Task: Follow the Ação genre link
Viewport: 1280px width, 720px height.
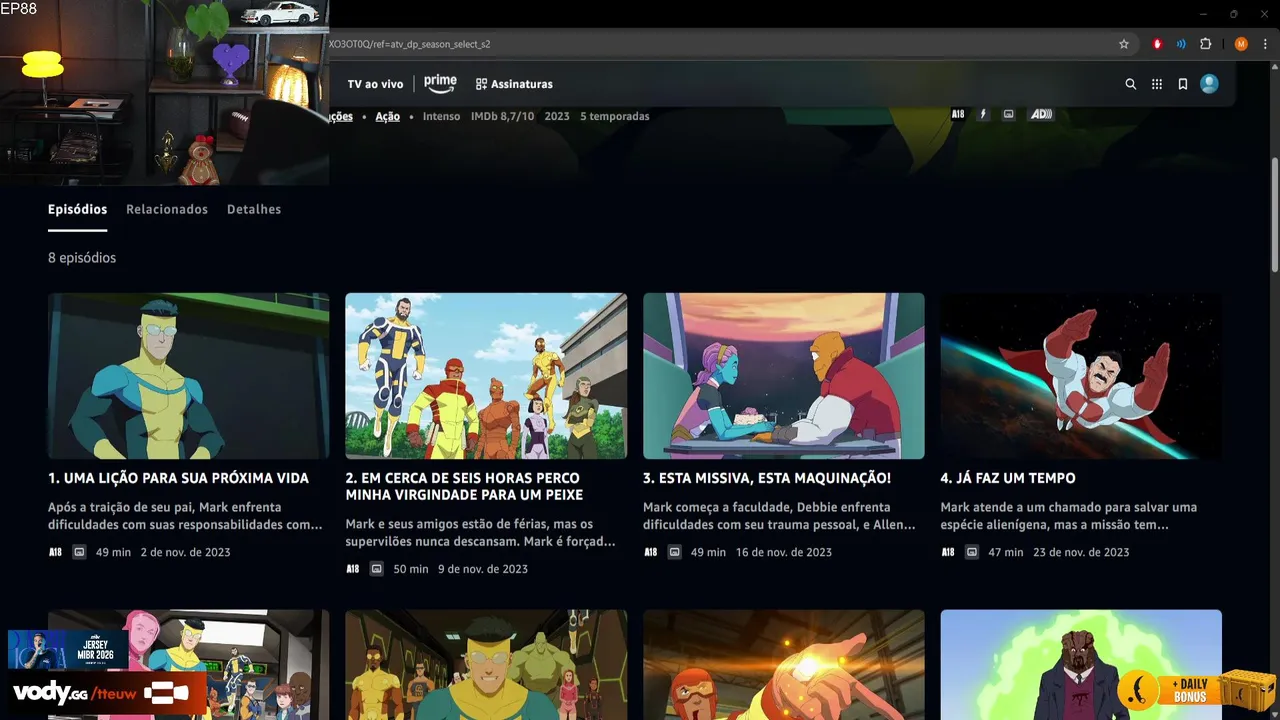Action: tap(388, 116)
